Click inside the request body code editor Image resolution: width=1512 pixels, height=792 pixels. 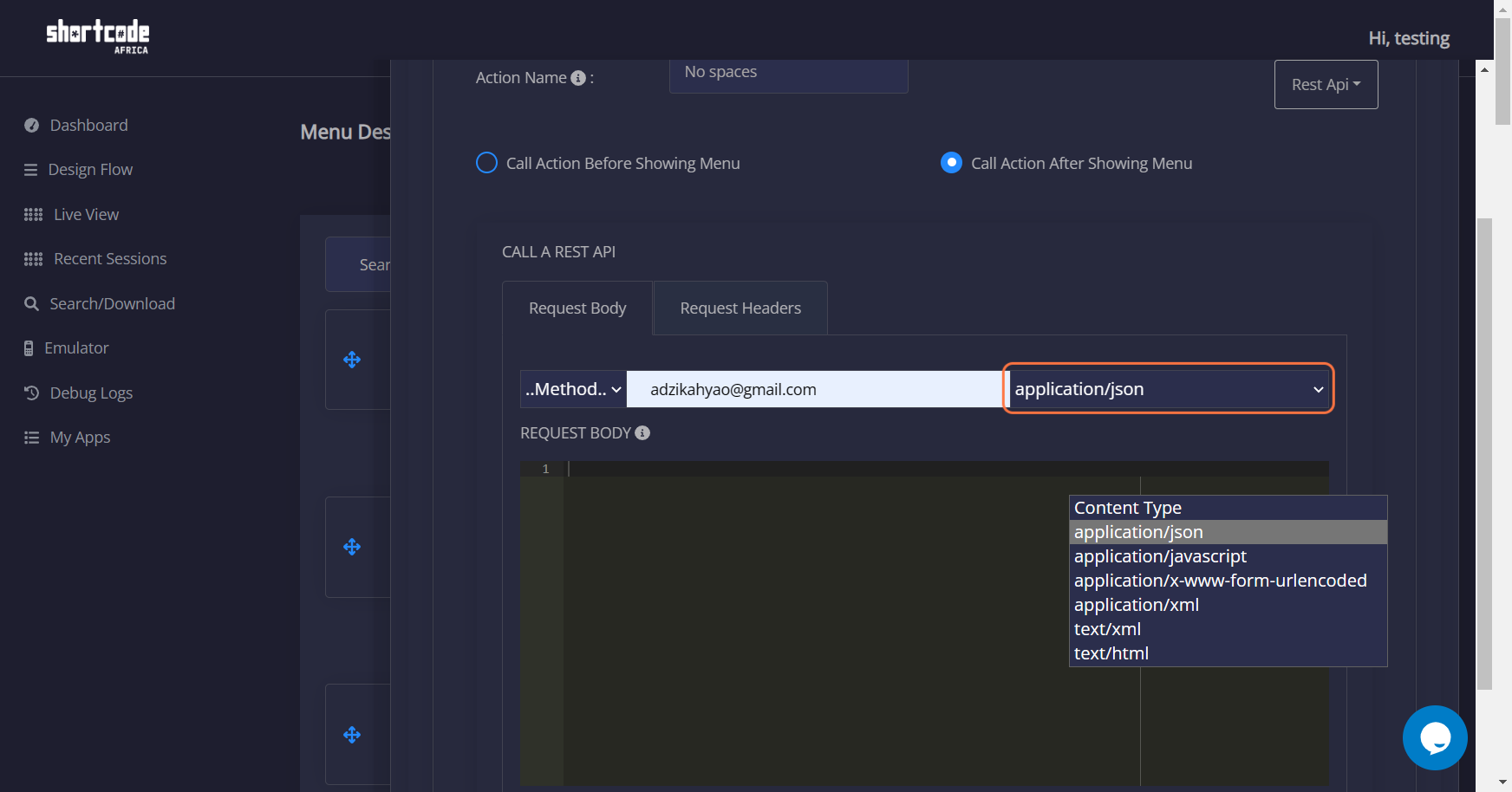[945, 624]
